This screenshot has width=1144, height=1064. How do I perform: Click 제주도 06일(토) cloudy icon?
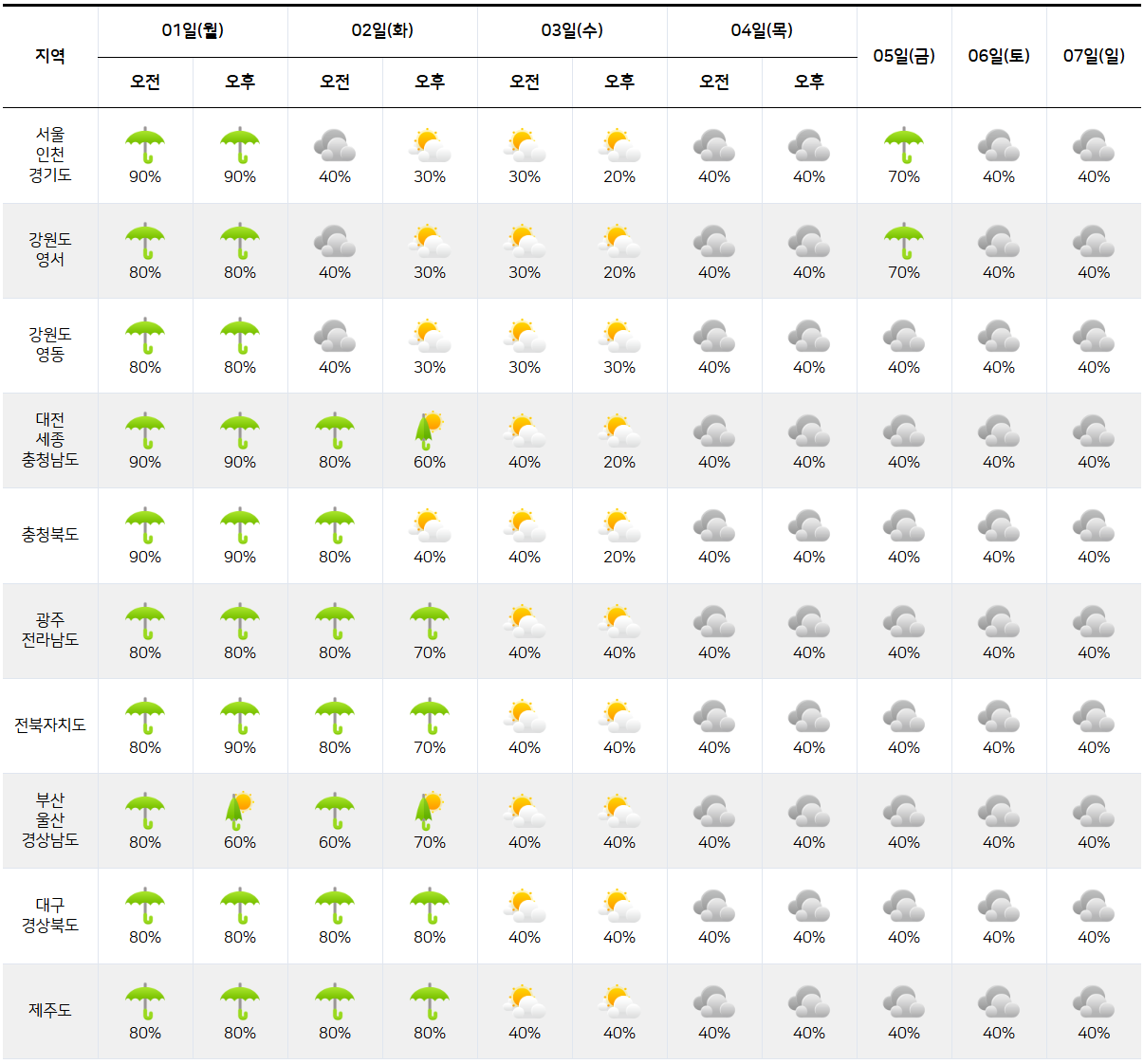click(x=999, y=1002)
